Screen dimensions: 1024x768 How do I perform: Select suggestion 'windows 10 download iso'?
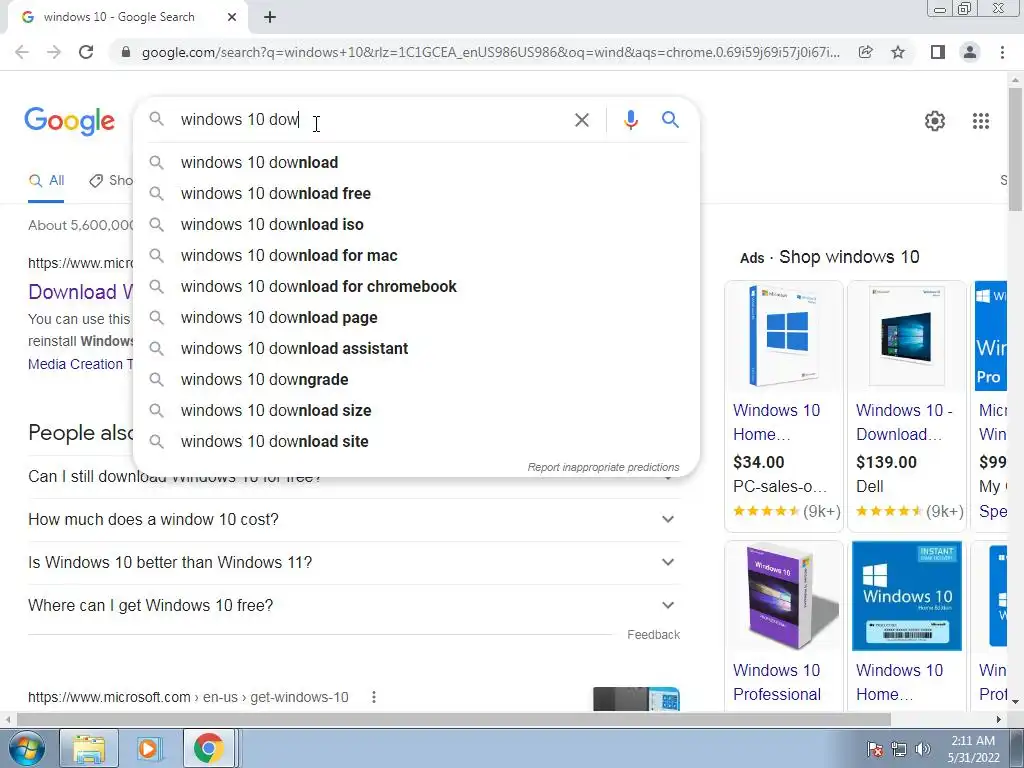pyautogui.click(x=416, y=225)
